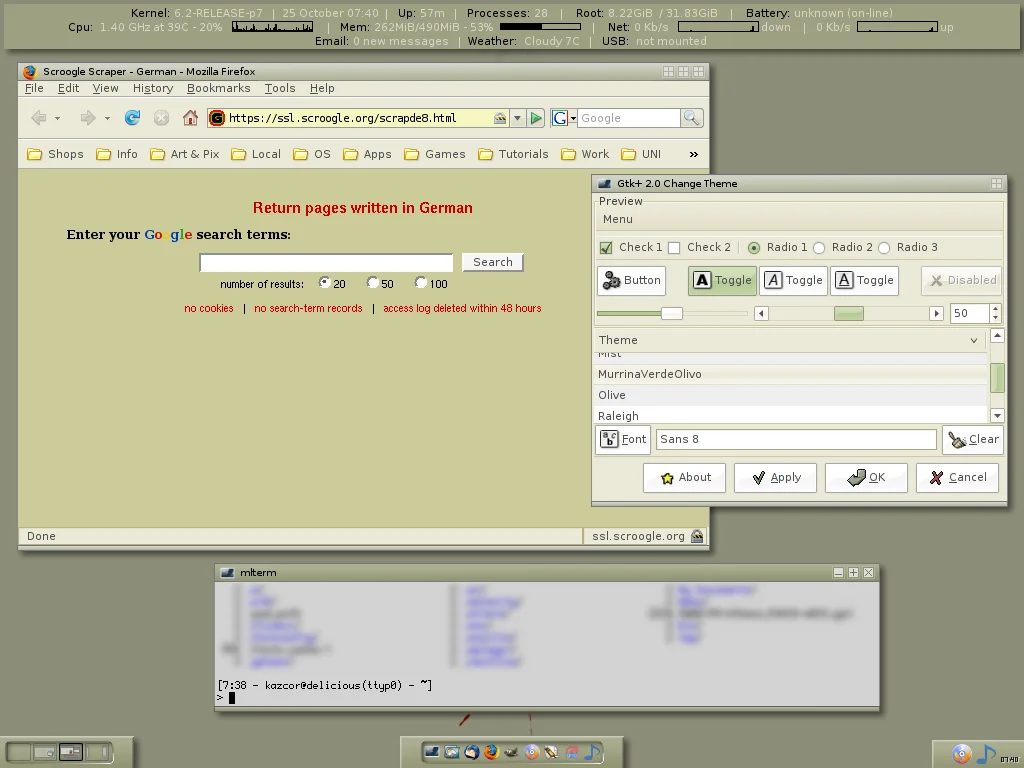1024x768 pixels.
Task: Open the Forward history dropdown arrow
Action: tap(107, 118)
